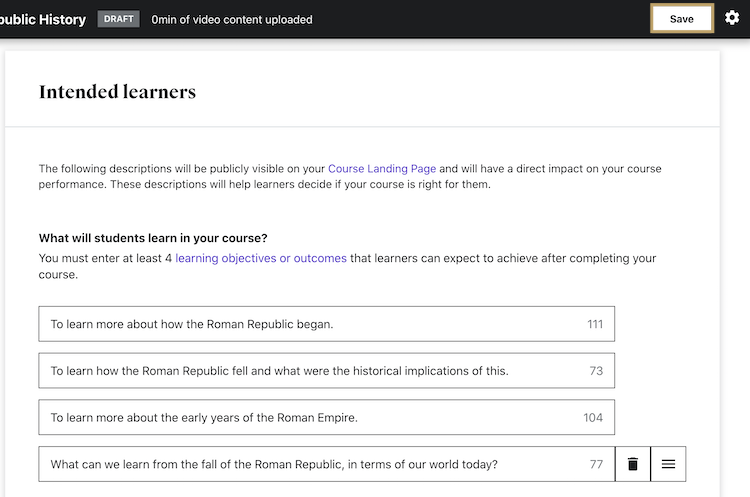Click the 77 character counter in fourth objective
Image resolution: width=750 pixels, height=497 pixels.
(596, 464)
